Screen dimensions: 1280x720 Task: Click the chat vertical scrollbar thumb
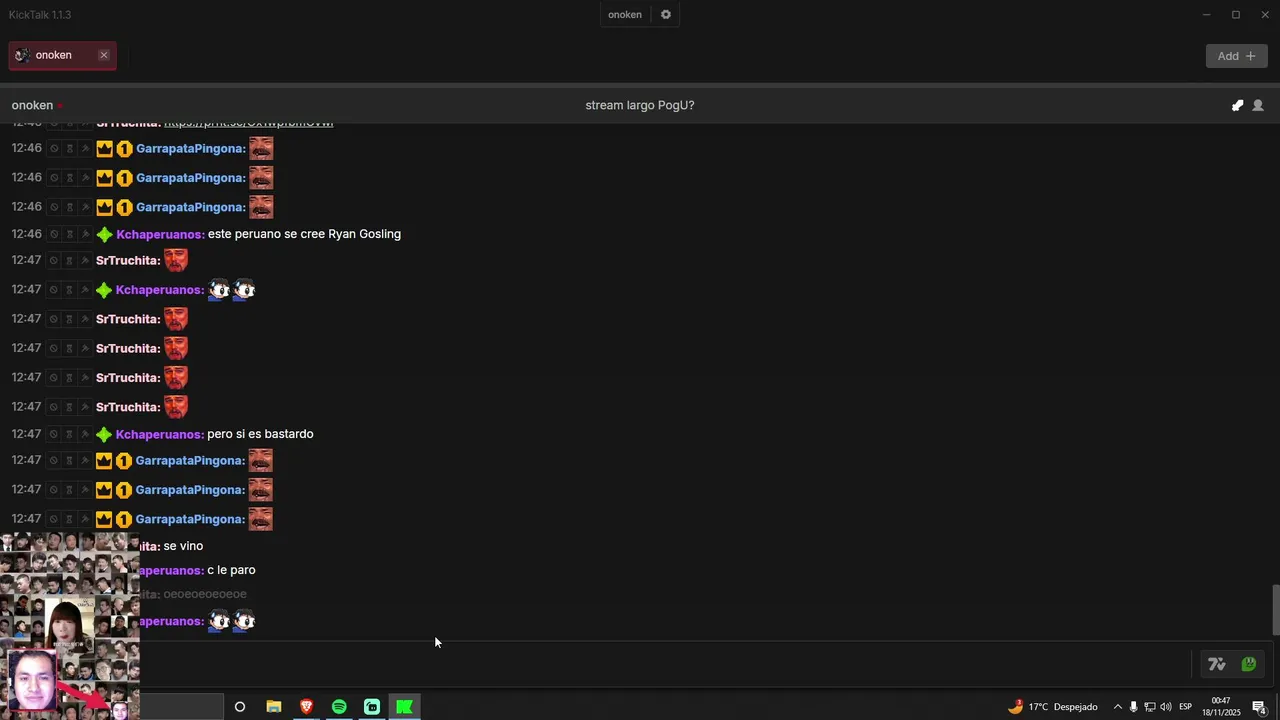[1275, 609]
